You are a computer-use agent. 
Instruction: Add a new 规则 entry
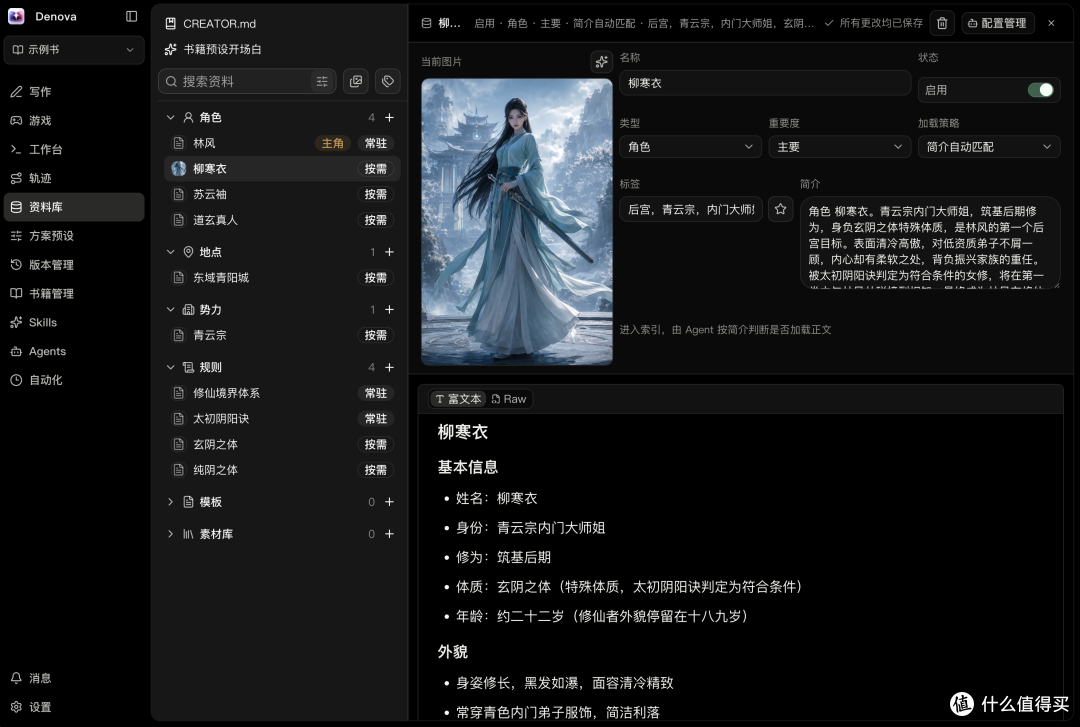pyautogui.click(x=389, y=367)
